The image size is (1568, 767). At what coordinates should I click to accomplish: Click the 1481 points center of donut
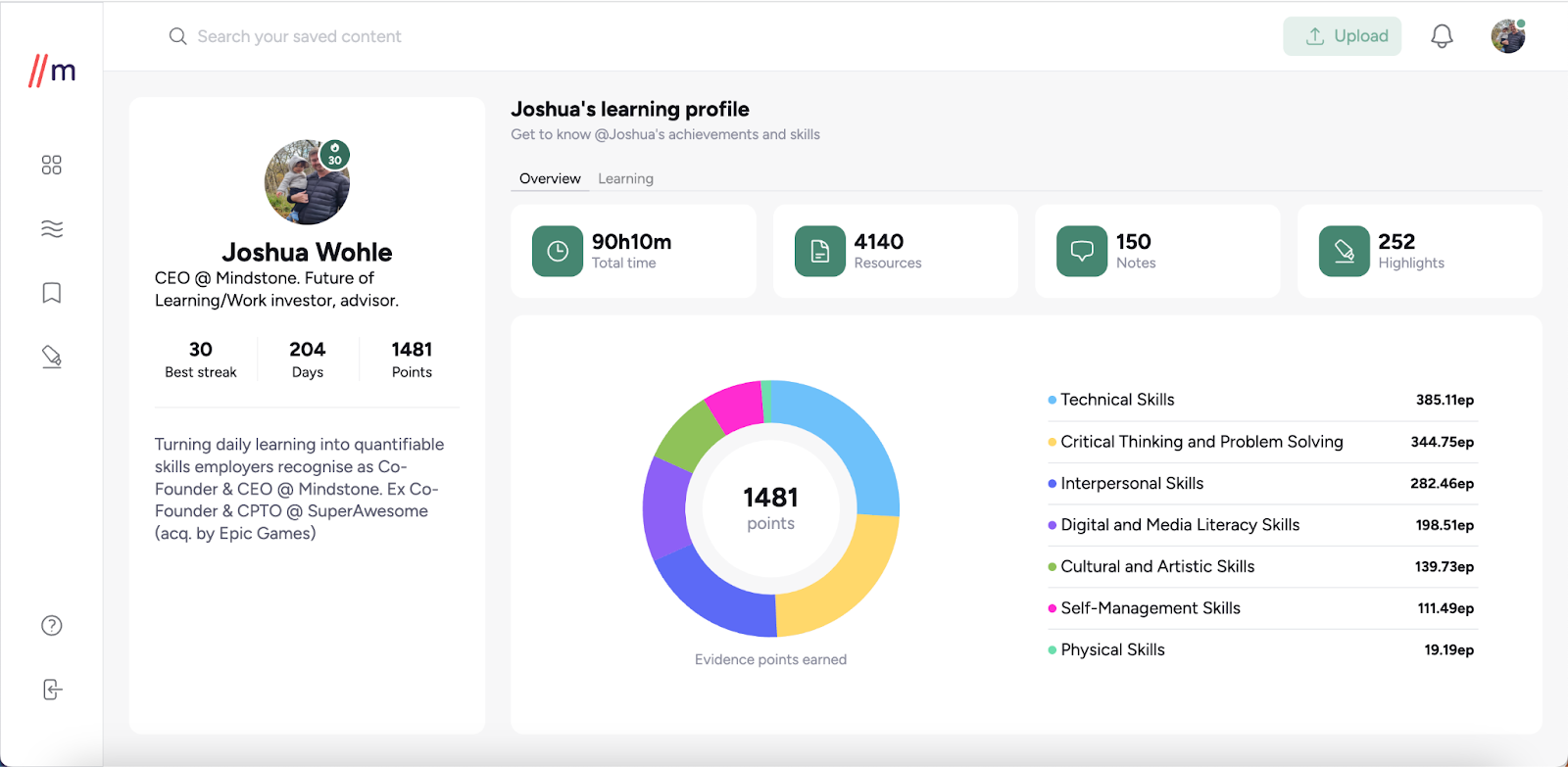coord(771,508)
